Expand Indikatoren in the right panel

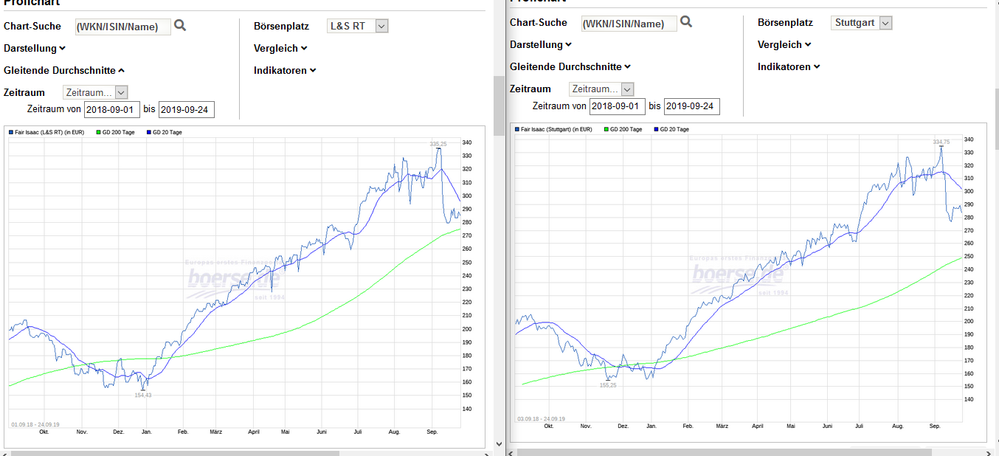(x=788, y=66)
